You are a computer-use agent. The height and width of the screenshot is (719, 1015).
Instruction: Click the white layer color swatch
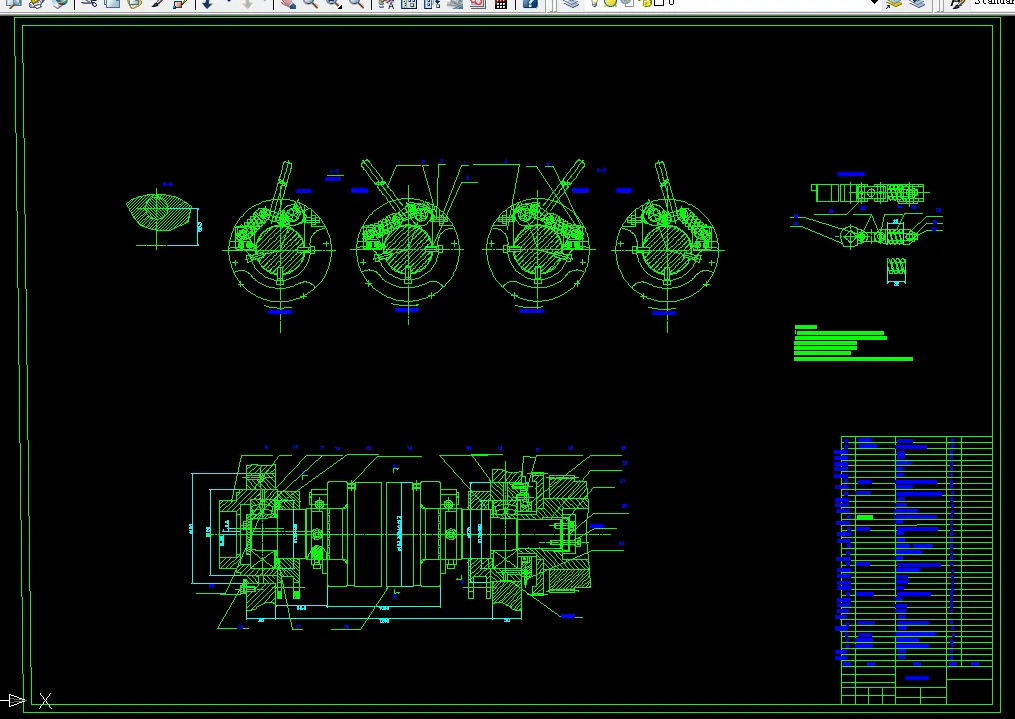coord(659,3)
